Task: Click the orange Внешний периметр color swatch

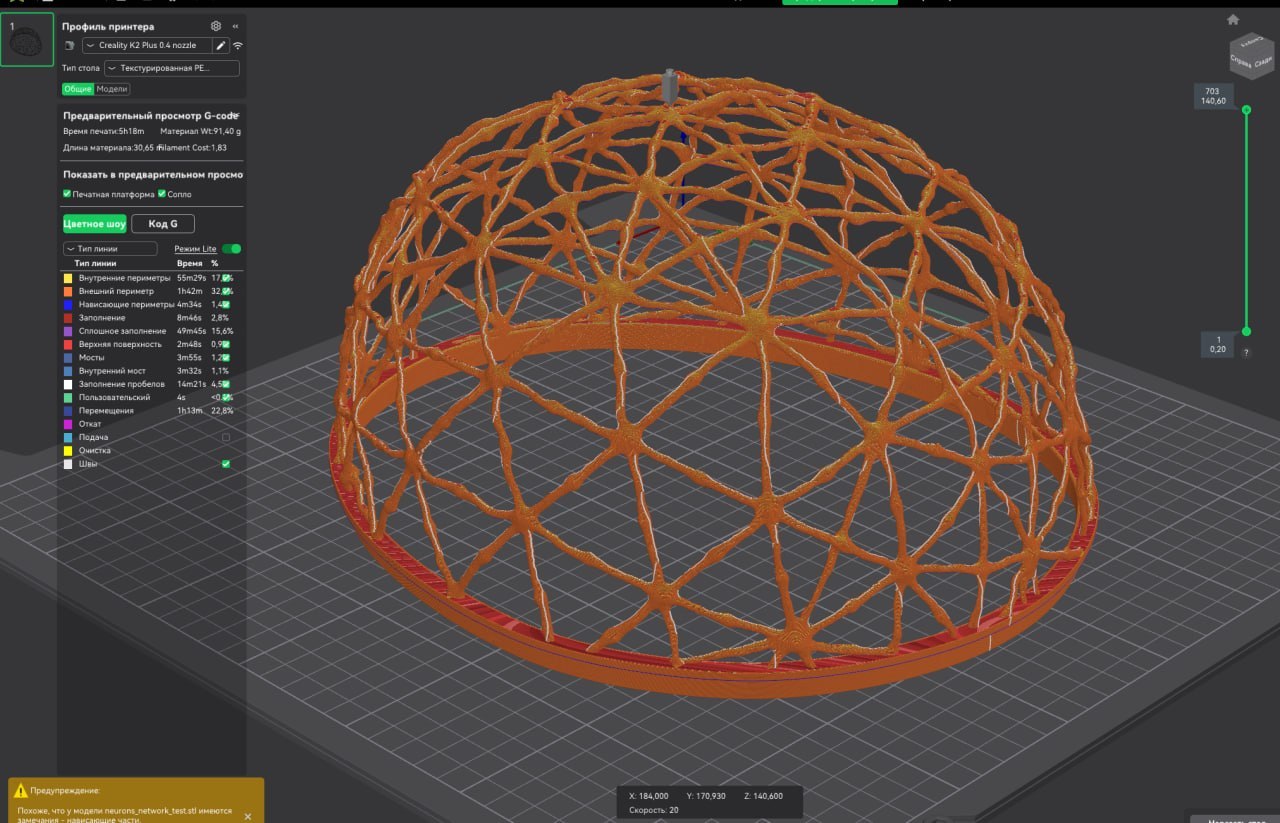Action: pos(68,291)
